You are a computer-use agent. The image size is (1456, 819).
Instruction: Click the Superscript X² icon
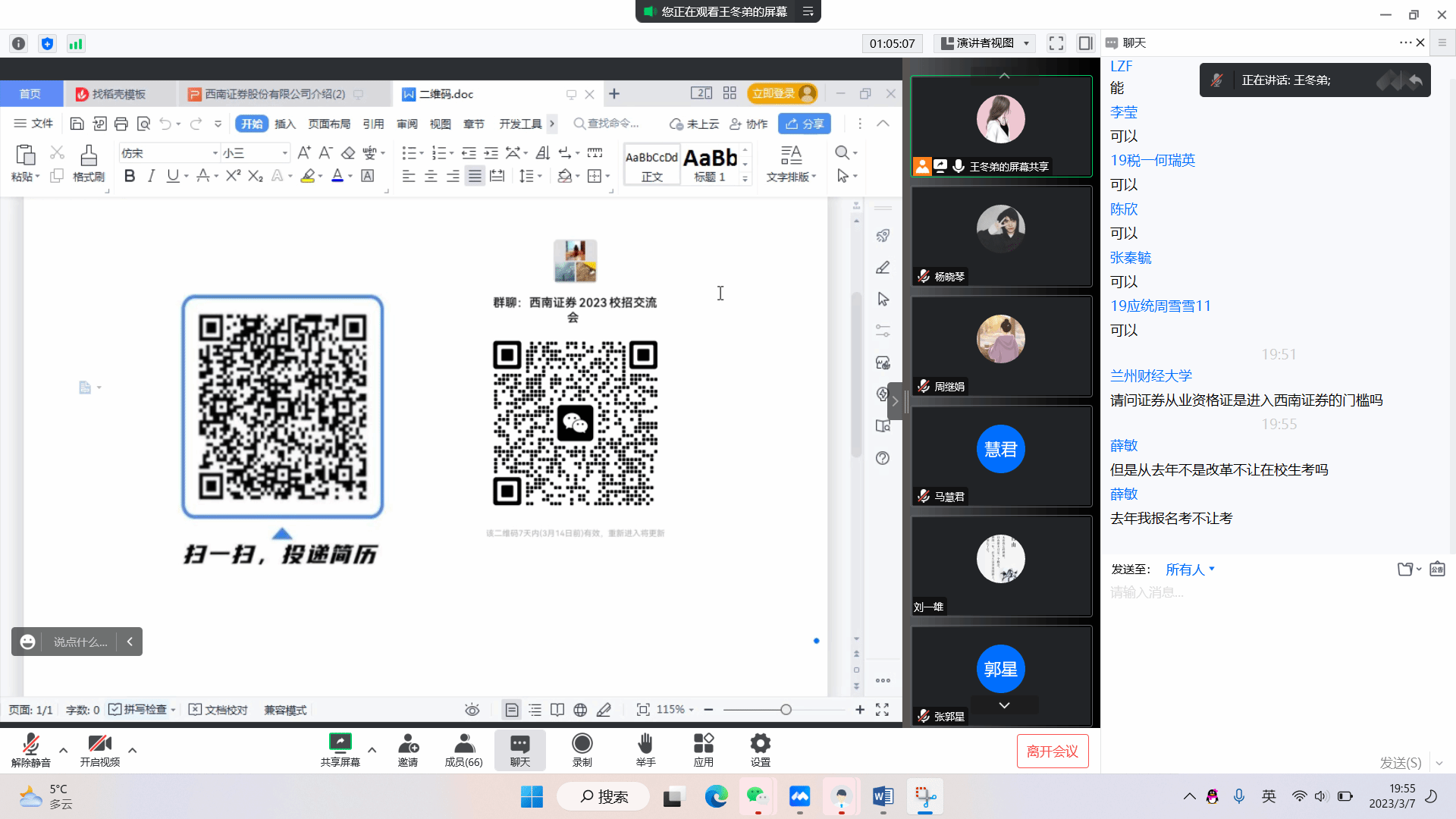coord(233,176)
